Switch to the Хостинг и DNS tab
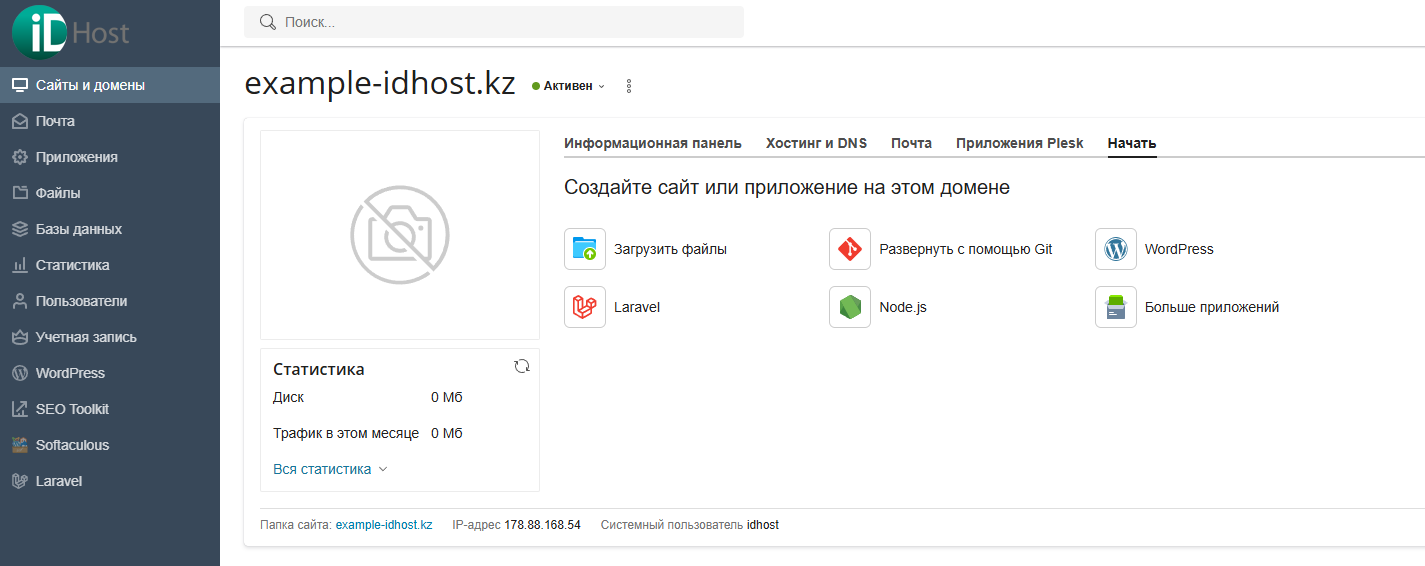 coord(816,143)
